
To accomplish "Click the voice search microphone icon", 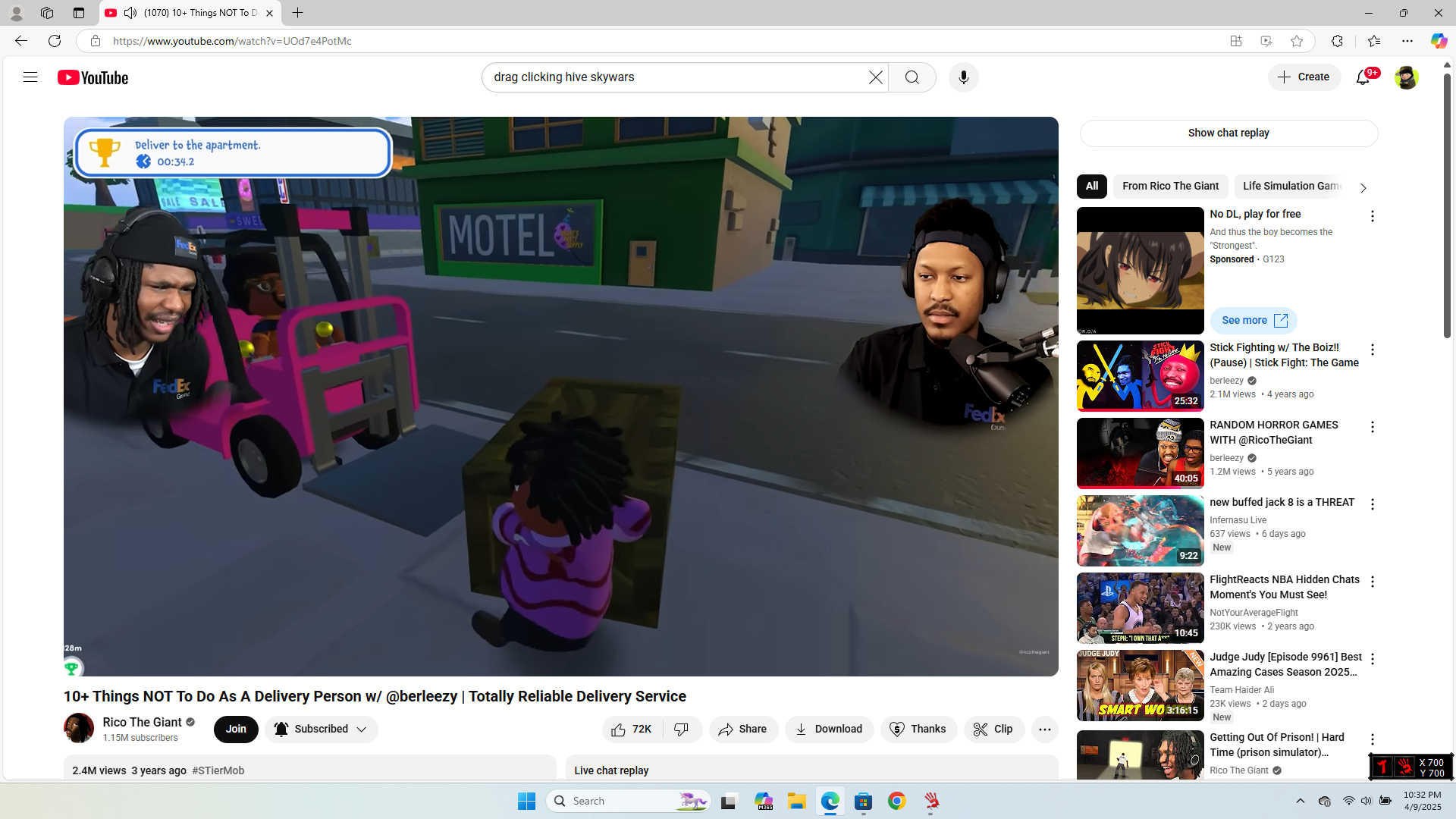I will 963,77.
